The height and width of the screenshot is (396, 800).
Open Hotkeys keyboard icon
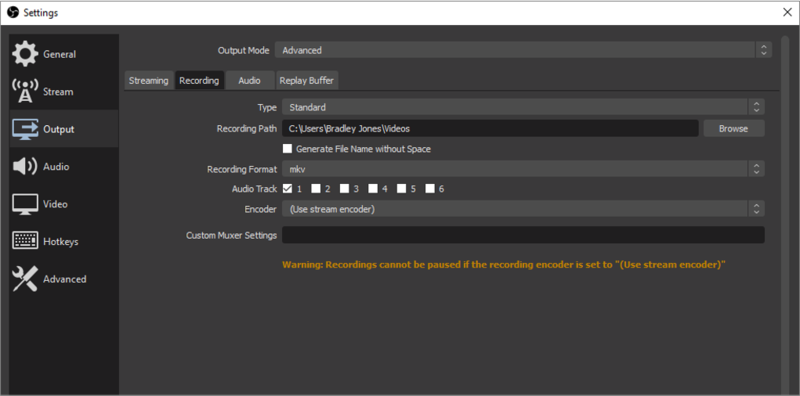25,241
